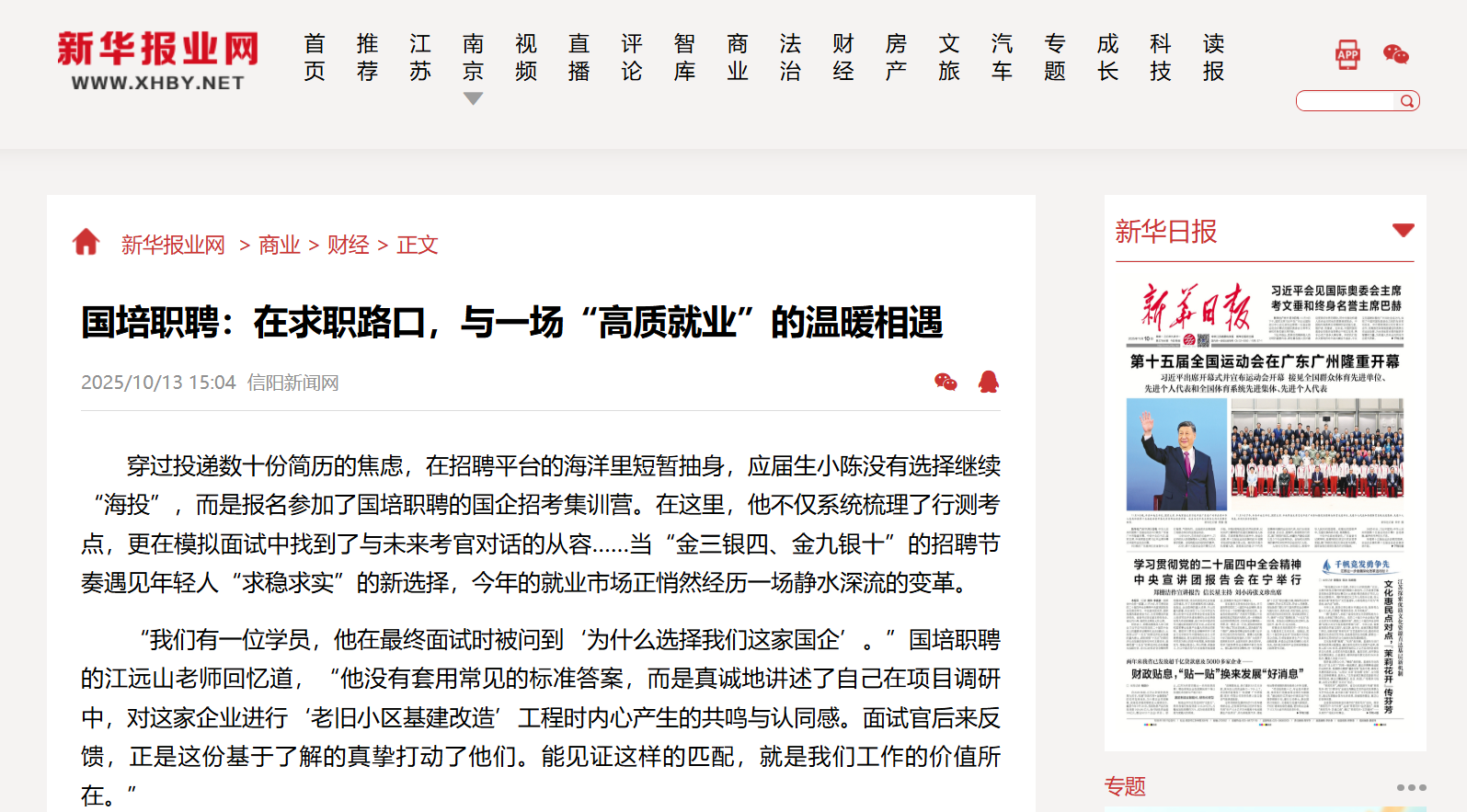This screenshot has width=1467, height=812.
Task: Click the WeChat icon in the header
Action: click(1395, 55)
